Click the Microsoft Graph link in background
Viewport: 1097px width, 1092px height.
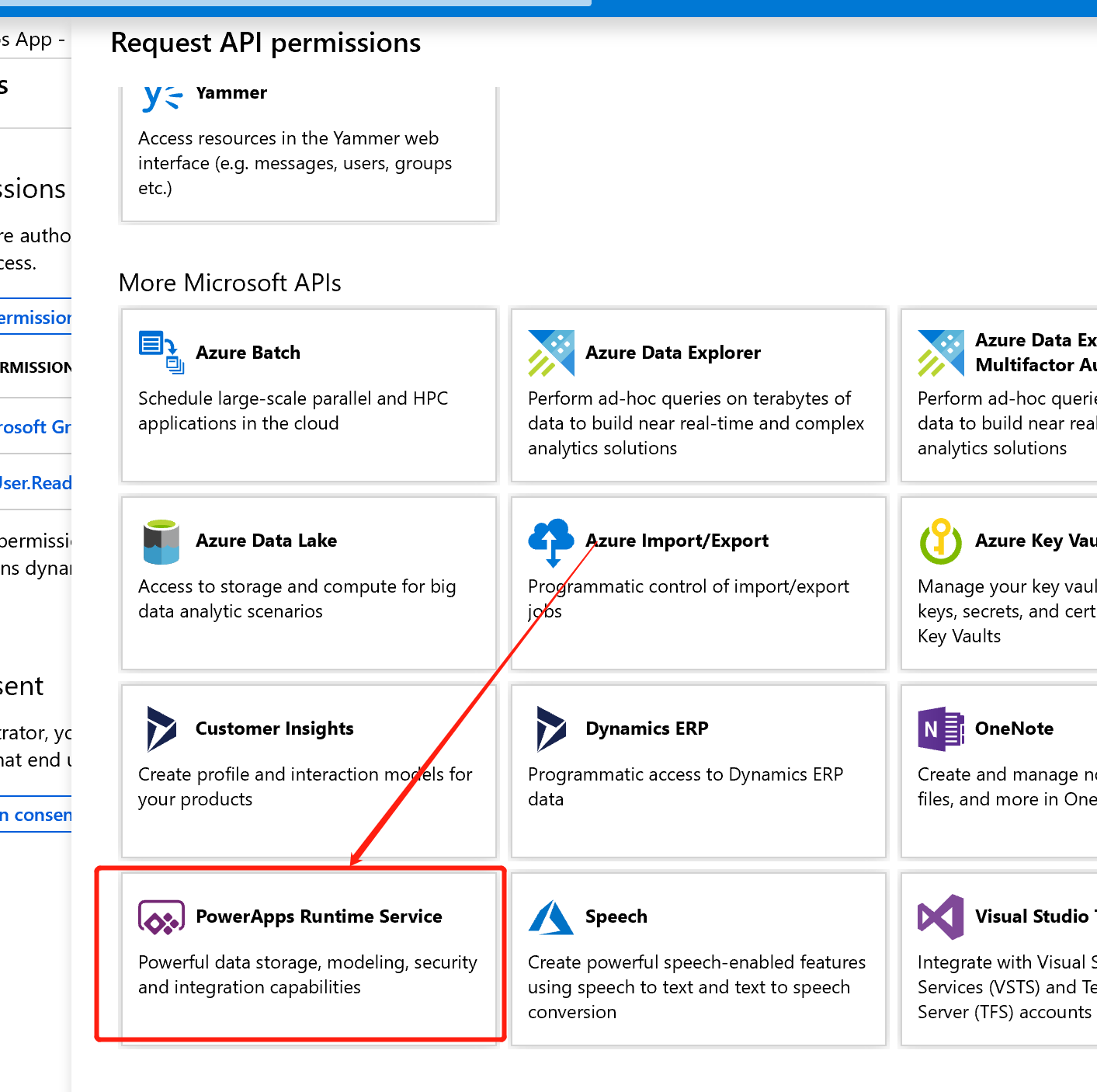pyautogui.click(x=36, y=427)
